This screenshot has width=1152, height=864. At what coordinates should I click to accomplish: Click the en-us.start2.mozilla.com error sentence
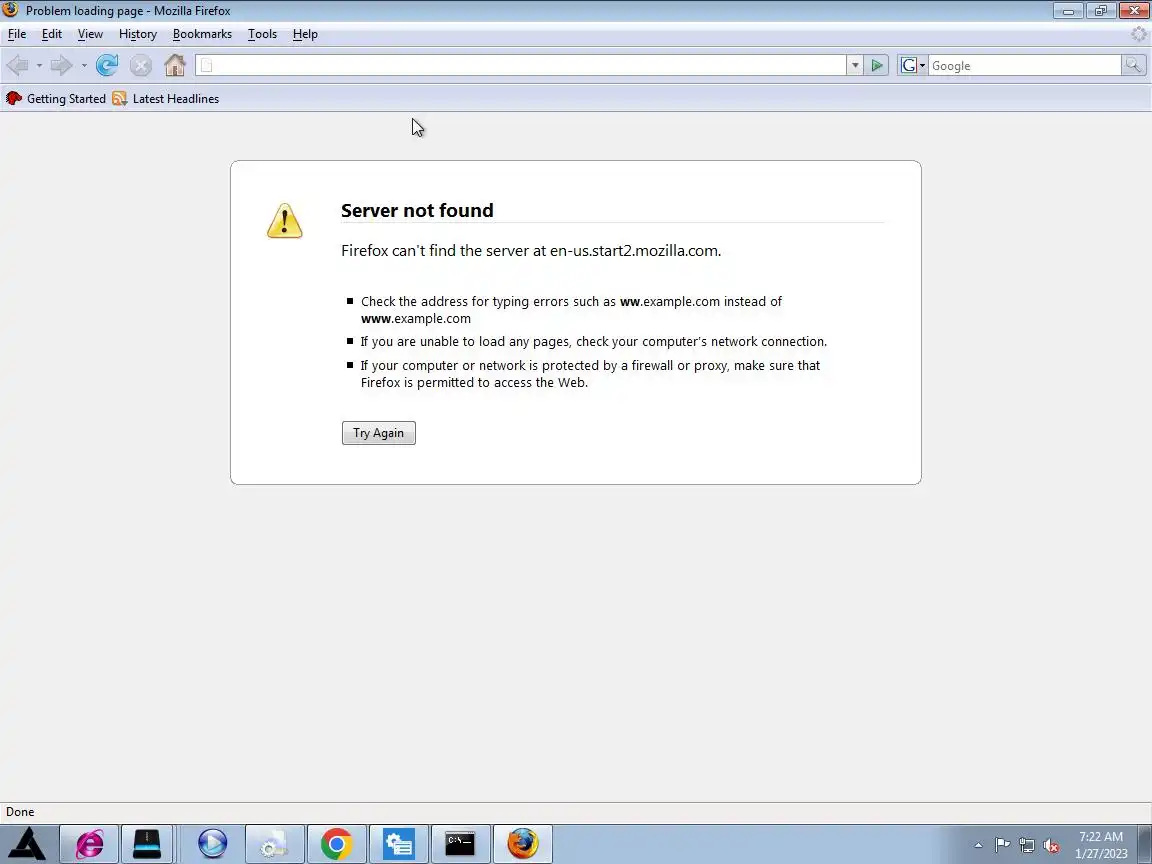pos(531,251)
